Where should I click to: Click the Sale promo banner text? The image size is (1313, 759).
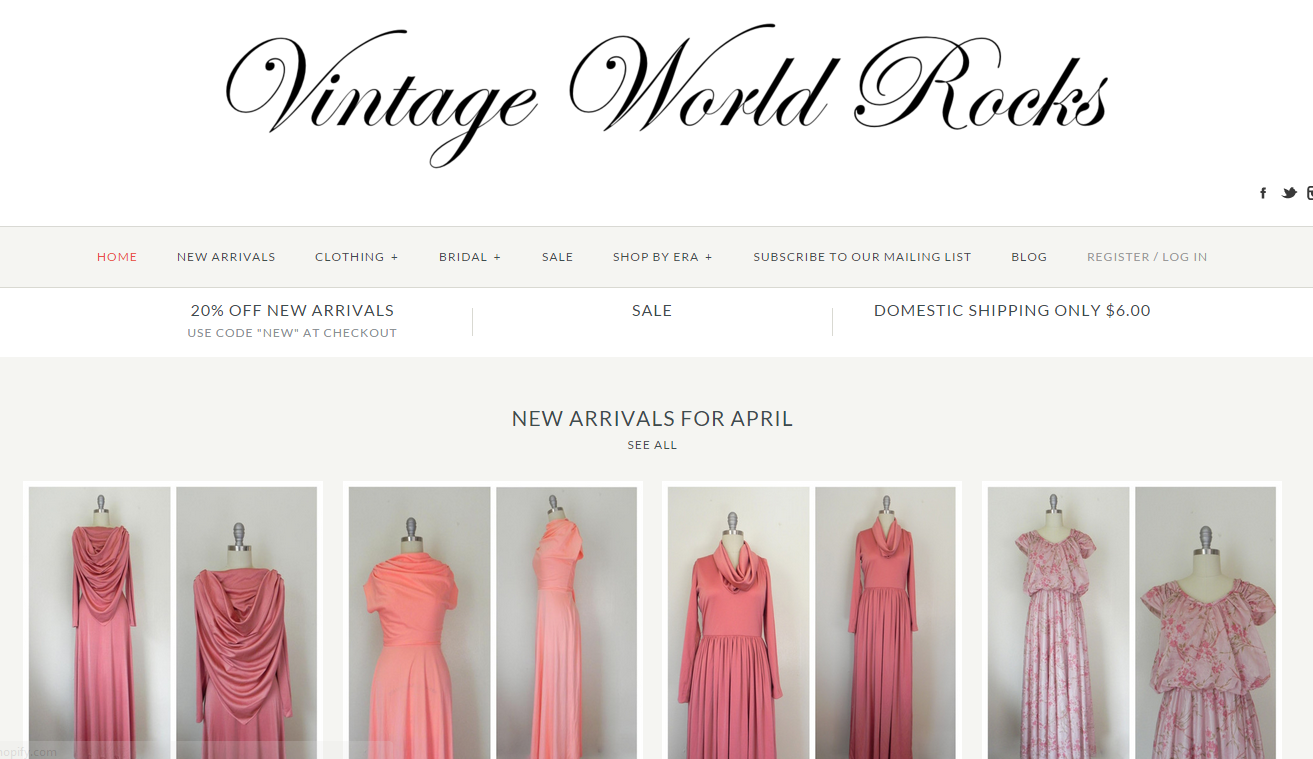pos(652,311)
